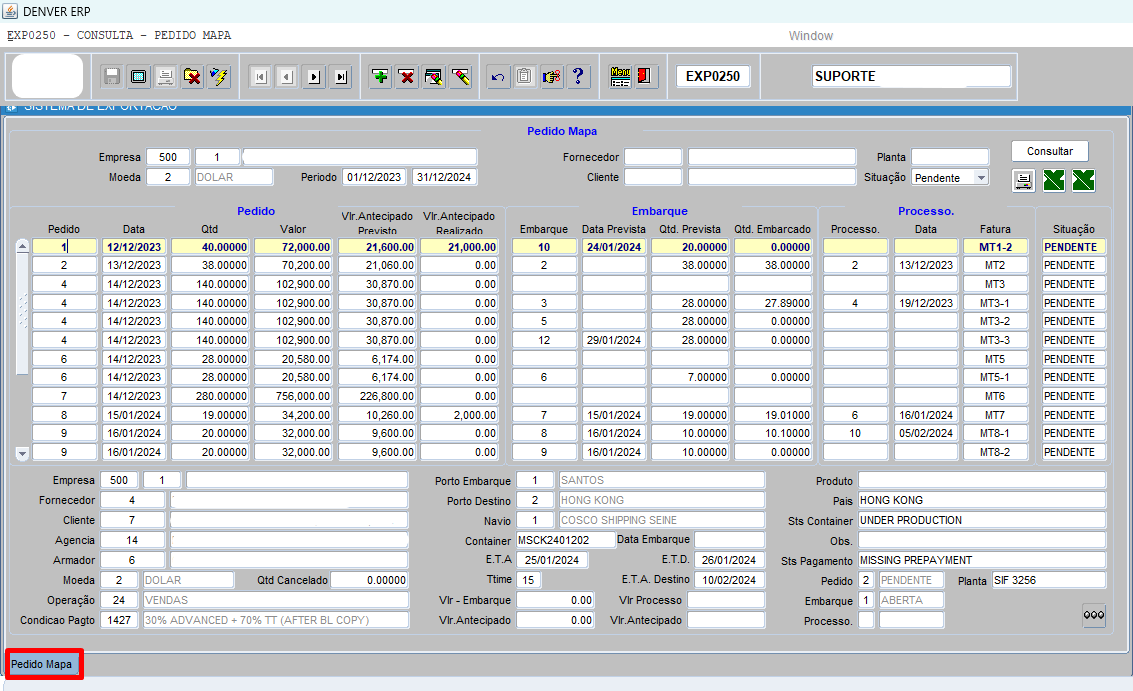Click the Navio name COSCO SHIPPING SEINE
1133x691 pixels.
(x=661, y=520)
